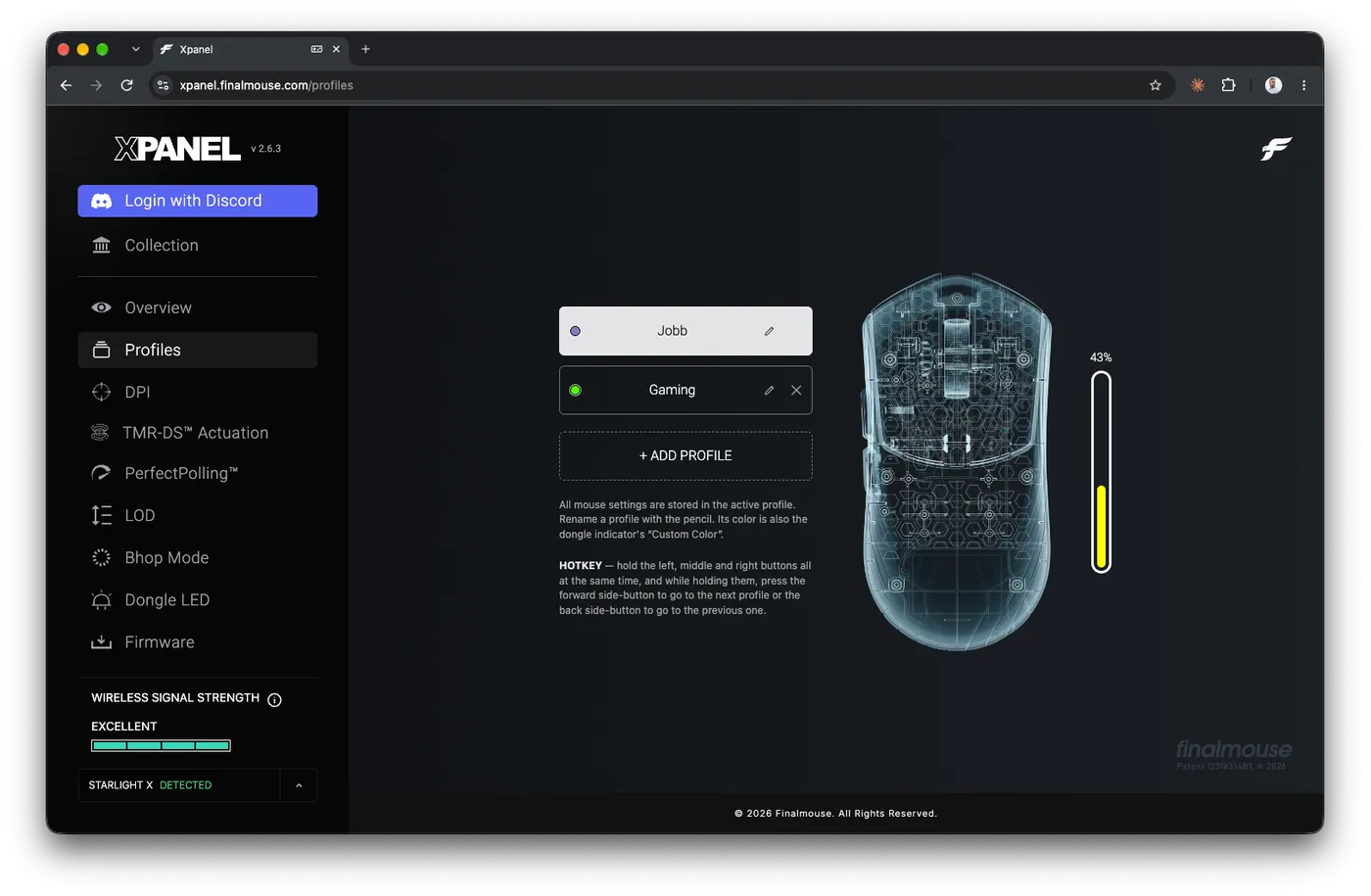Screen dimensions: 1371x896
Task: Expand the Starlight X device selector
Action: tap(299, 785)
